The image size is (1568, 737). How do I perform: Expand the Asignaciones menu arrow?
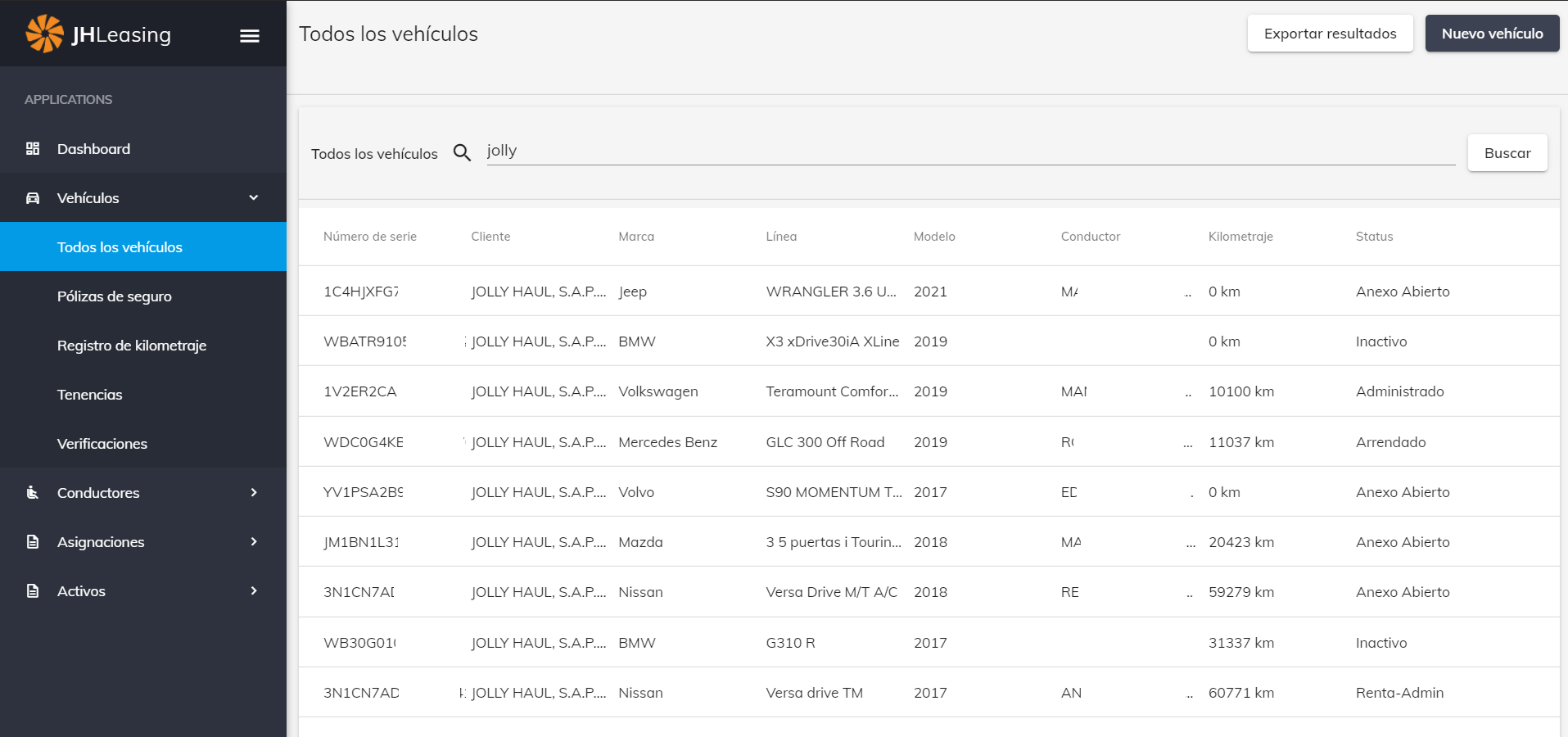[x=254, y=541]
